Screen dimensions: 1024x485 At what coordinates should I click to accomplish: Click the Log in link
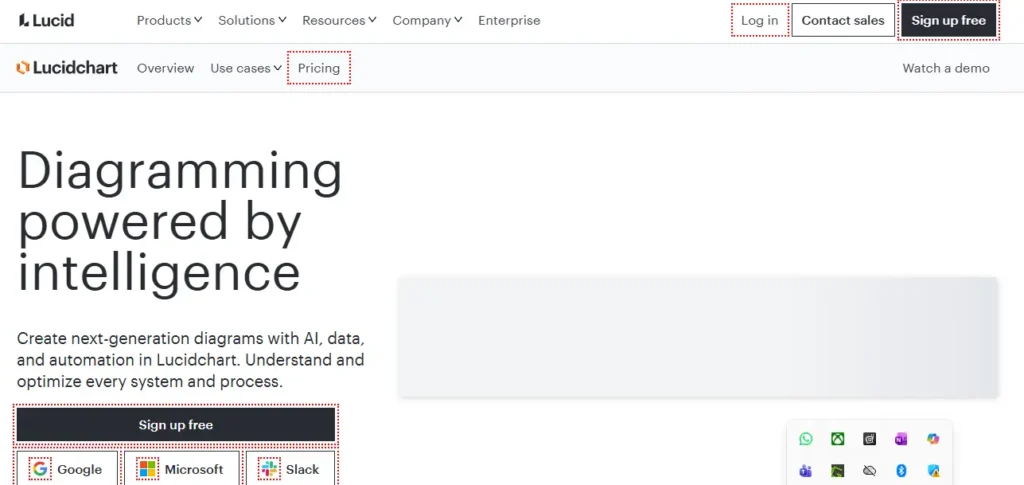(760, 20)
